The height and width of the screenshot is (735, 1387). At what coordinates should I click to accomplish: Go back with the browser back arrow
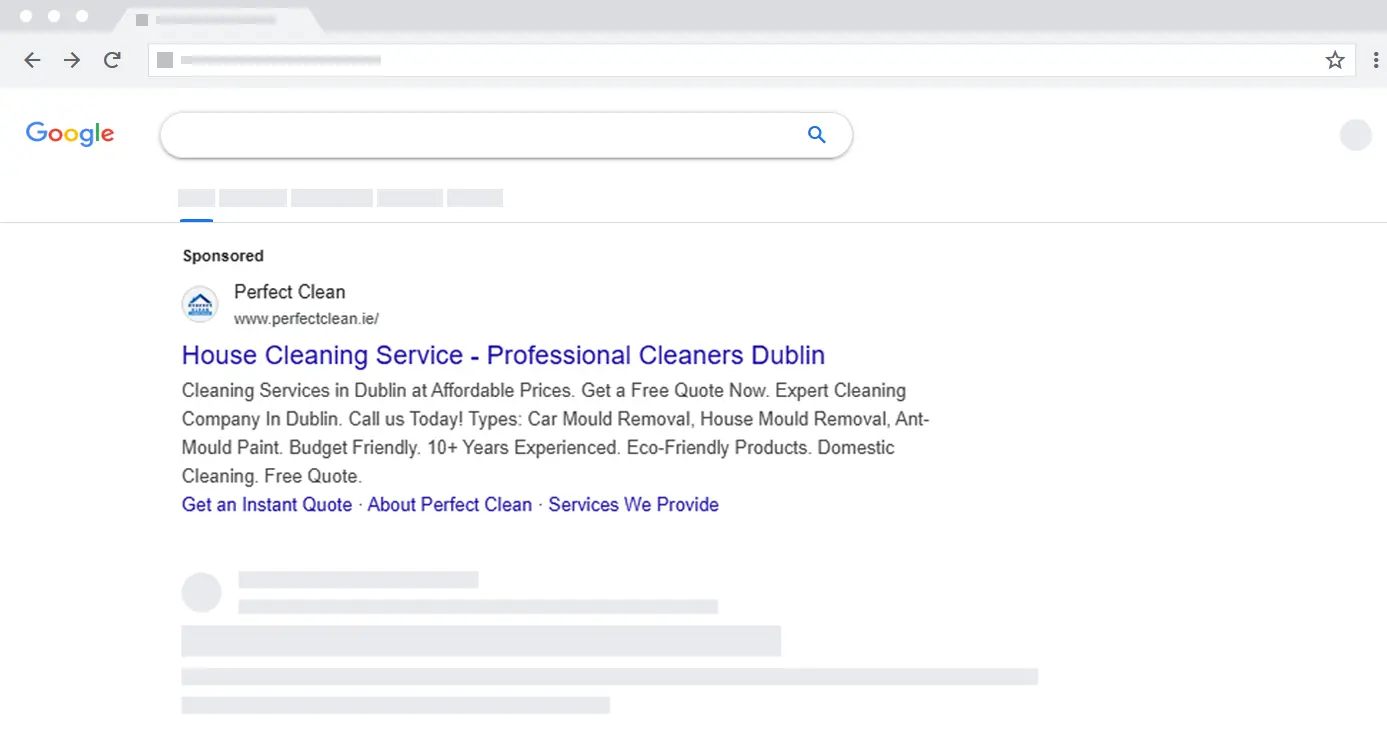pos(32,61)
